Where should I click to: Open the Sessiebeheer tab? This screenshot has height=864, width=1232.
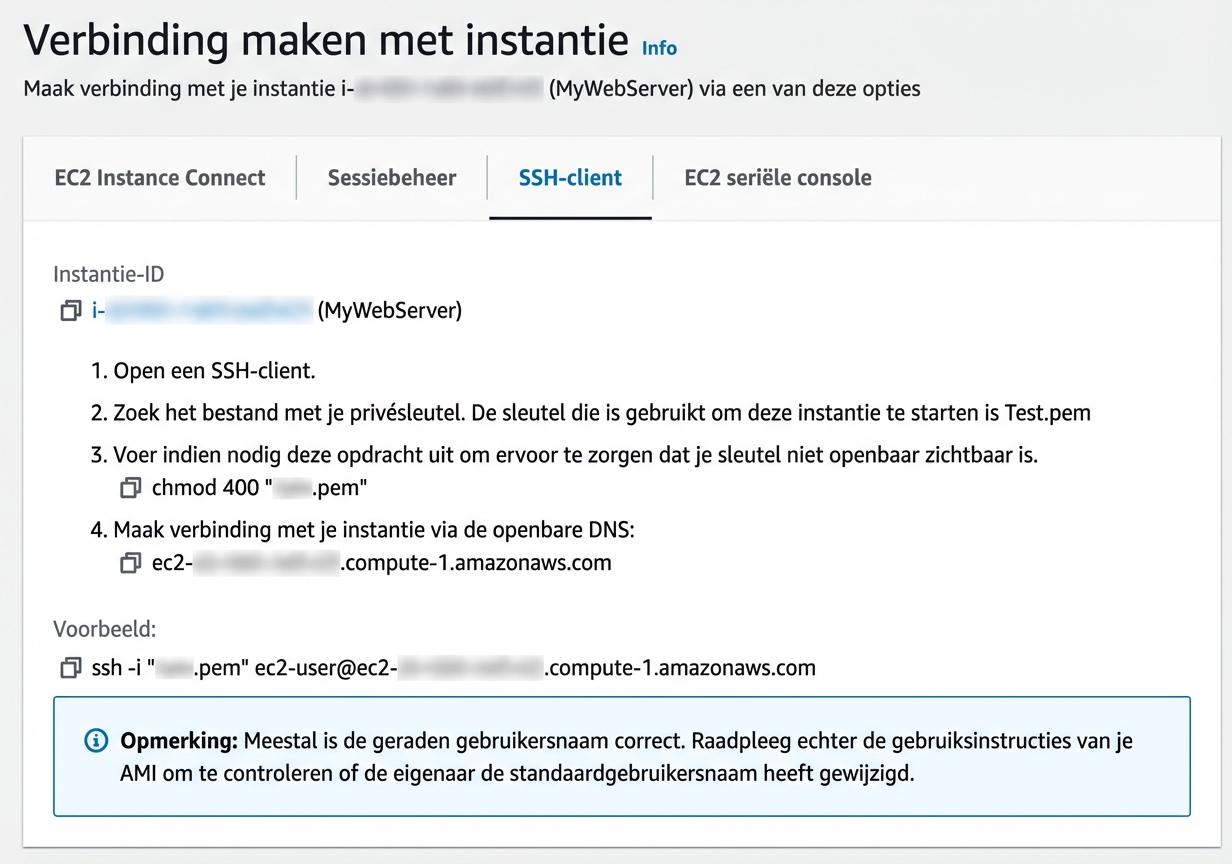(391, 178)
